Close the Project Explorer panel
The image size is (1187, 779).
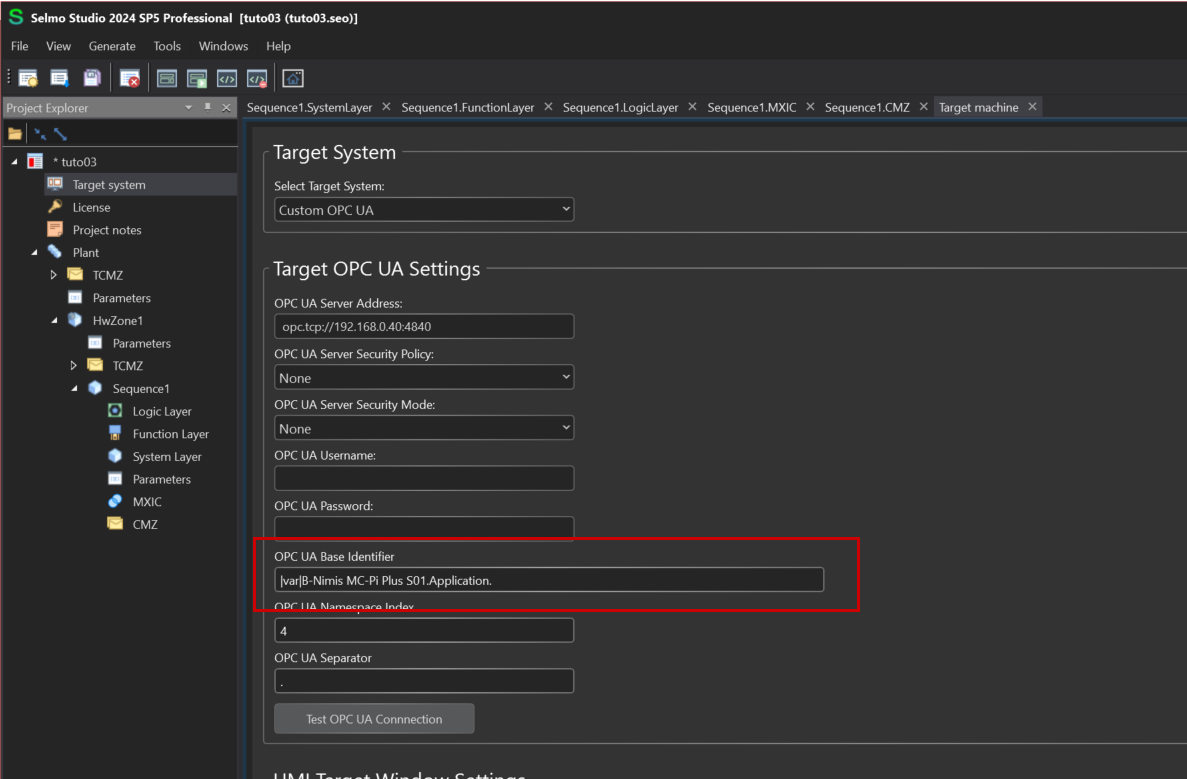(x=226, y=108)
